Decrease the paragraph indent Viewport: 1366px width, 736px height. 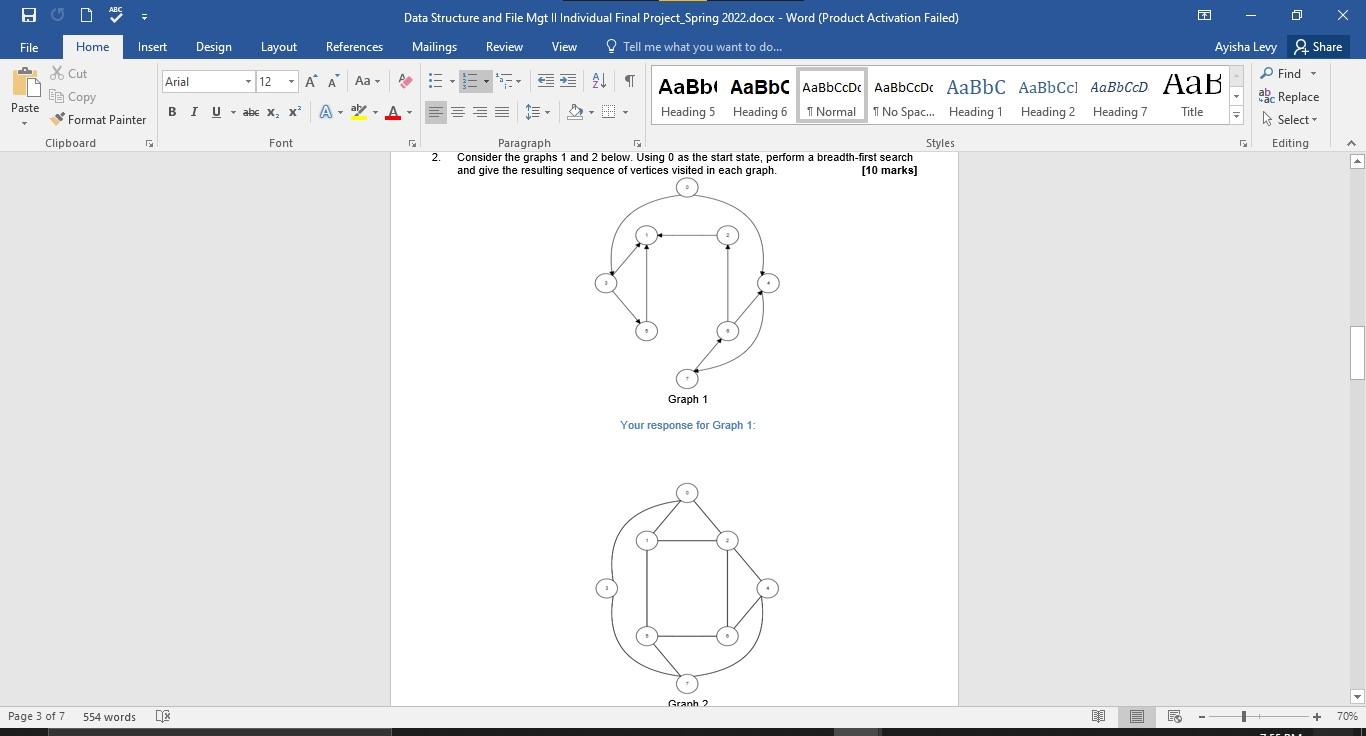click(x=545, y=81)
